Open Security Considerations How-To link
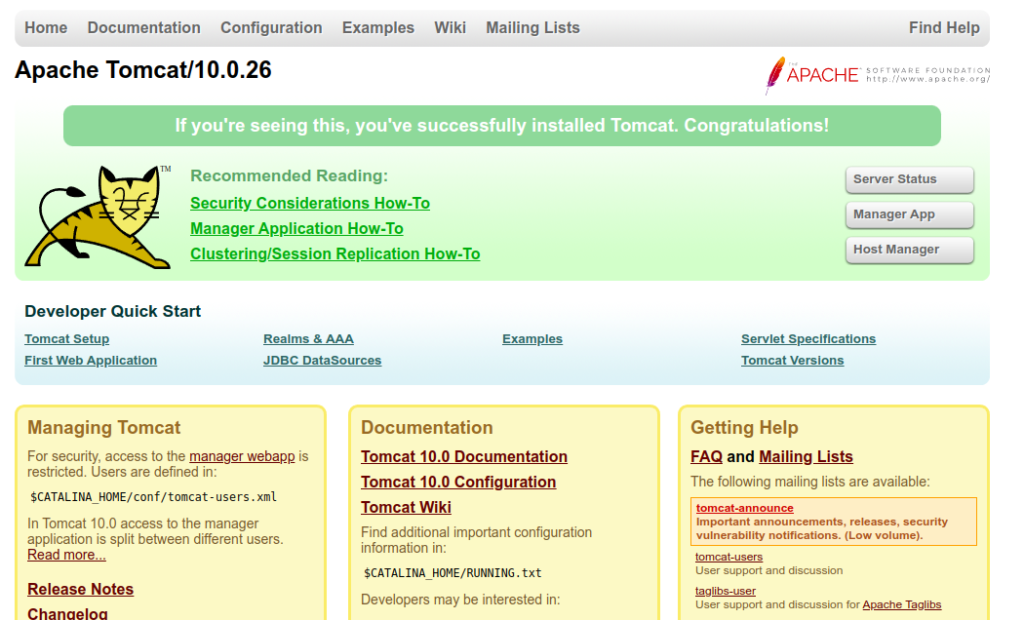The image size is (1024, 620). pyautogui.click(x=310, y=203)
